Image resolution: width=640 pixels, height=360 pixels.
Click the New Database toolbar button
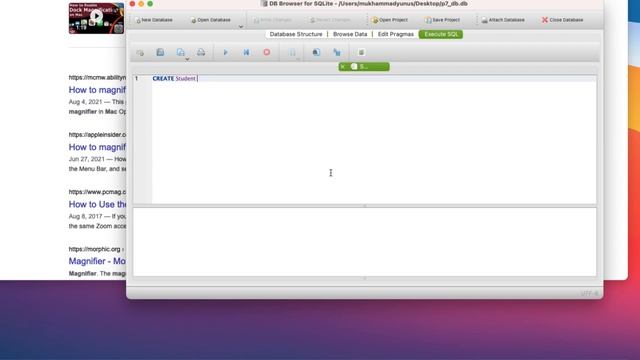(154, 20)
